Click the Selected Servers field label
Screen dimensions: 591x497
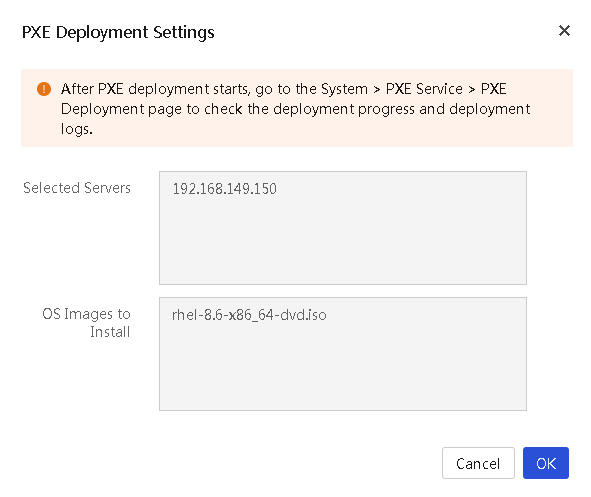77,188
